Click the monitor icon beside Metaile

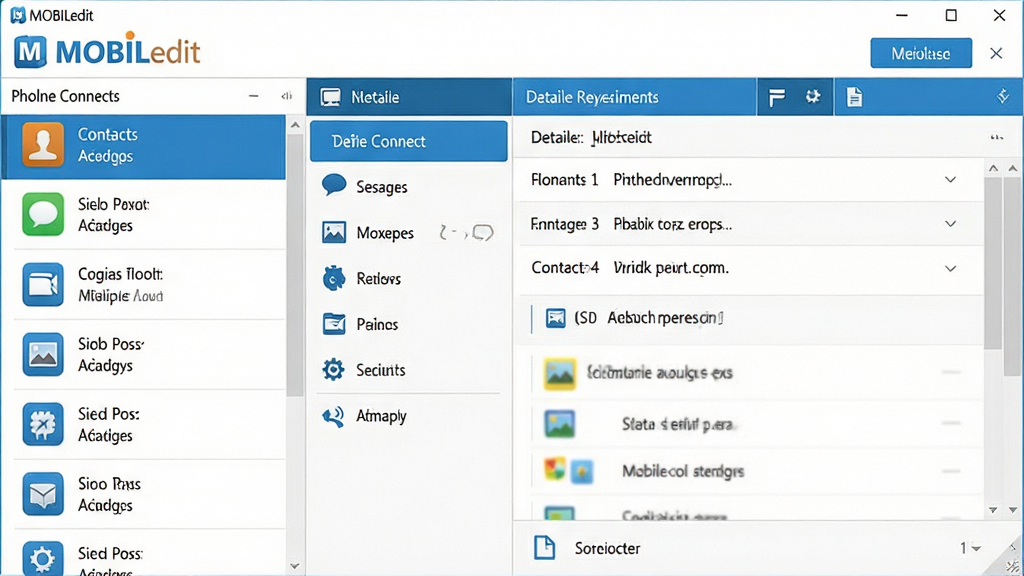(330, 97)
